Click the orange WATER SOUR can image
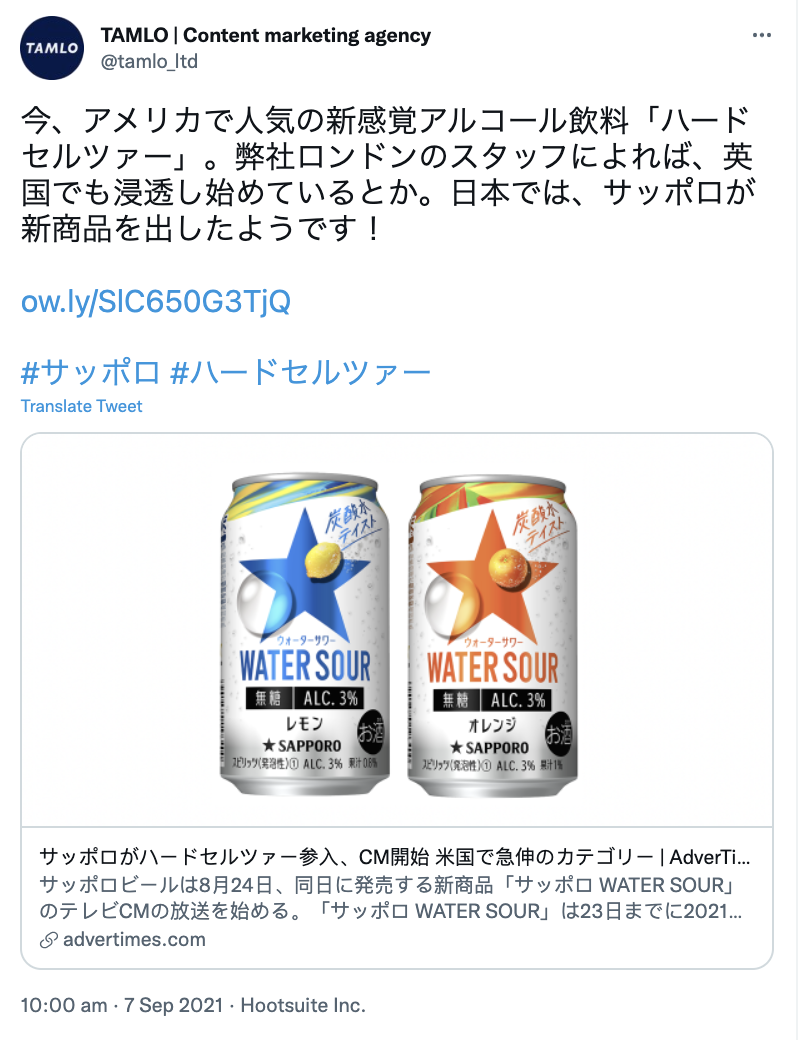 click(492, 635)
